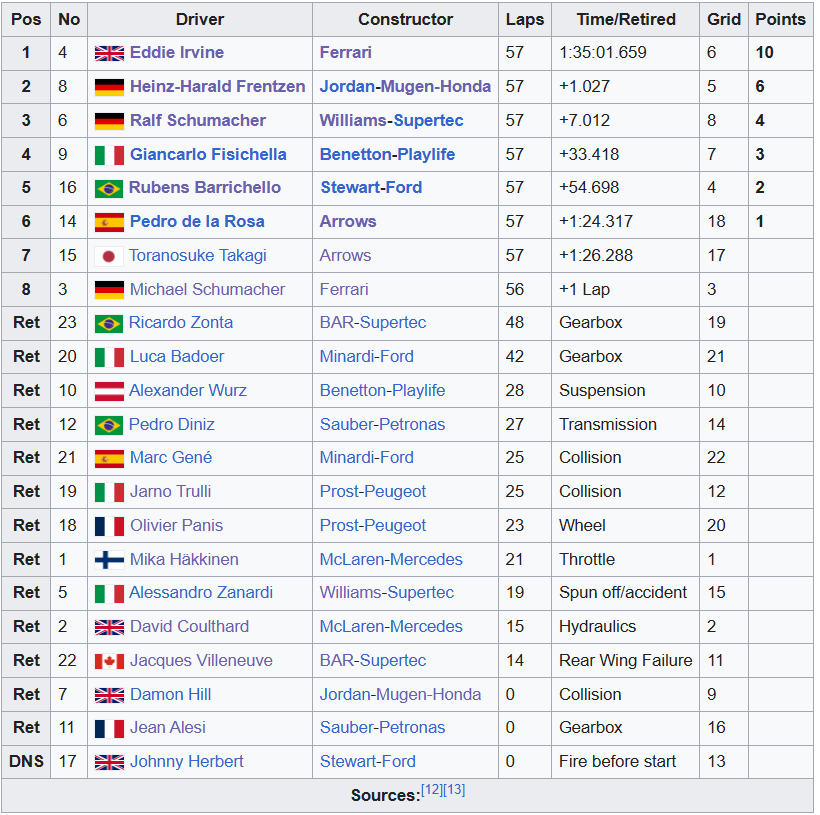Open BAR-Supertec link in Zonta's row
The image size is (820, 815).
pos(373,322)
